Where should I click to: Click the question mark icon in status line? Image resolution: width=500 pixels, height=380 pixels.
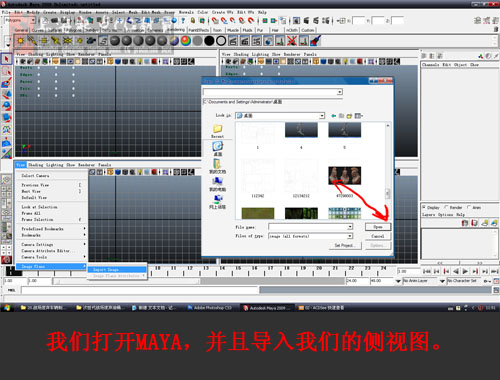183,21
